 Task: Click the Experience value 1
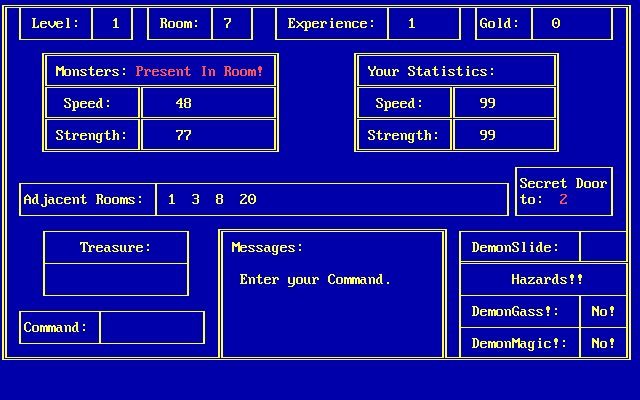(x=411, y=23)
